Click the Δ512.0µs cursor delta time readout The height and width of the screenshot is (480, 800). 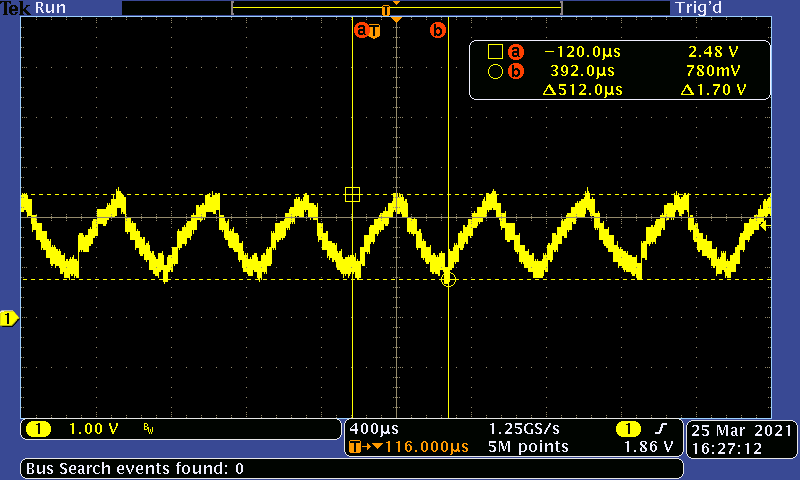click(x=582, y=90)
